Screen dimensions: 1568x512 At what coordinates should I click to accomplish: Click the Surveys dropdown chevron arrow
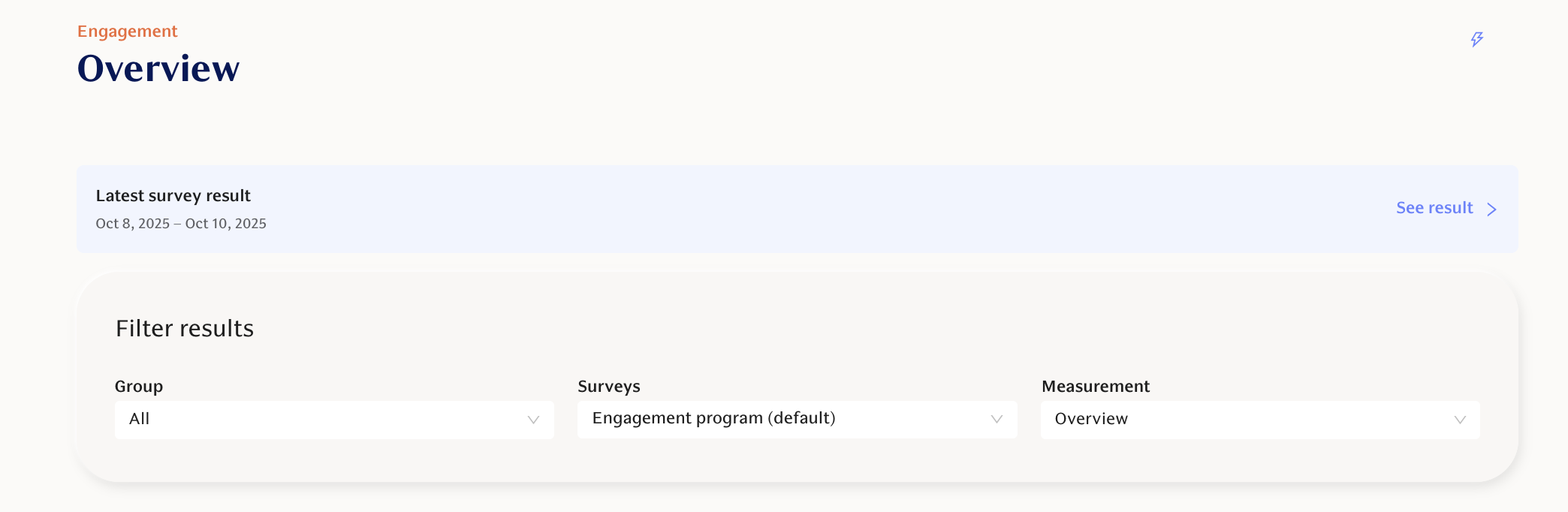pos(997,419)
